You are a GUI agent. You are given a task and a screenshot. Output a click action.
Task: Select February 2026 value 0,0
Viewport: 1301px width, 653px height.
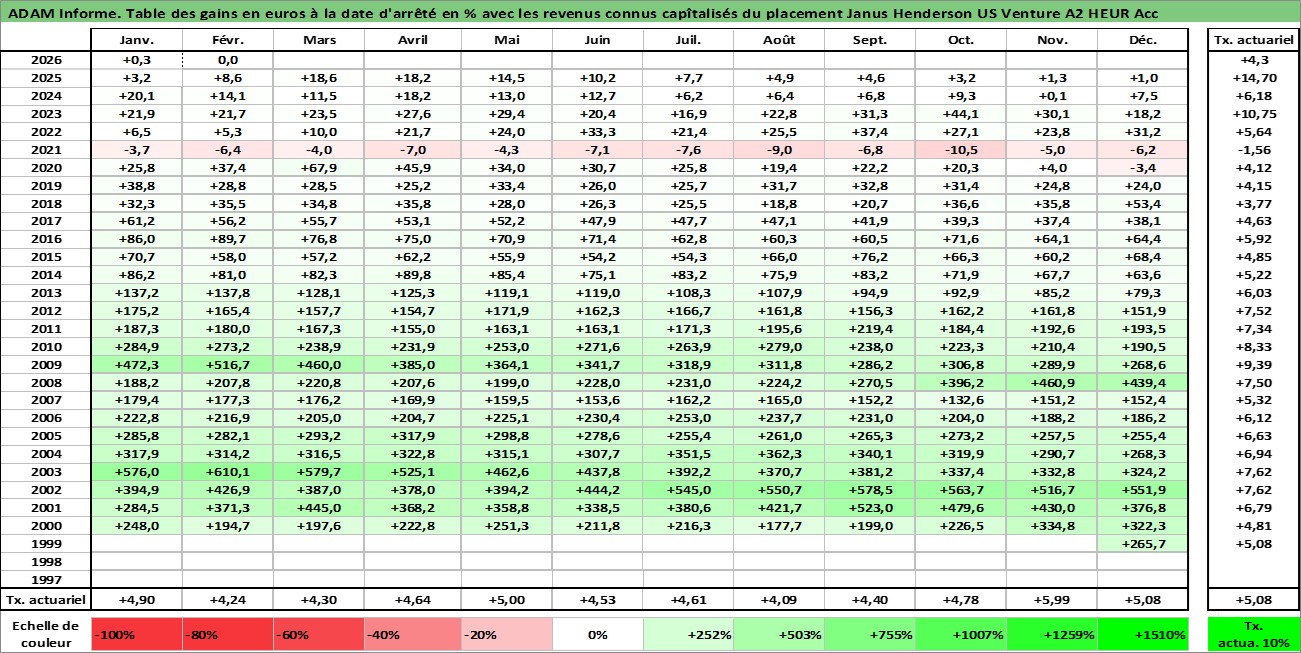[x=227, y=60]
